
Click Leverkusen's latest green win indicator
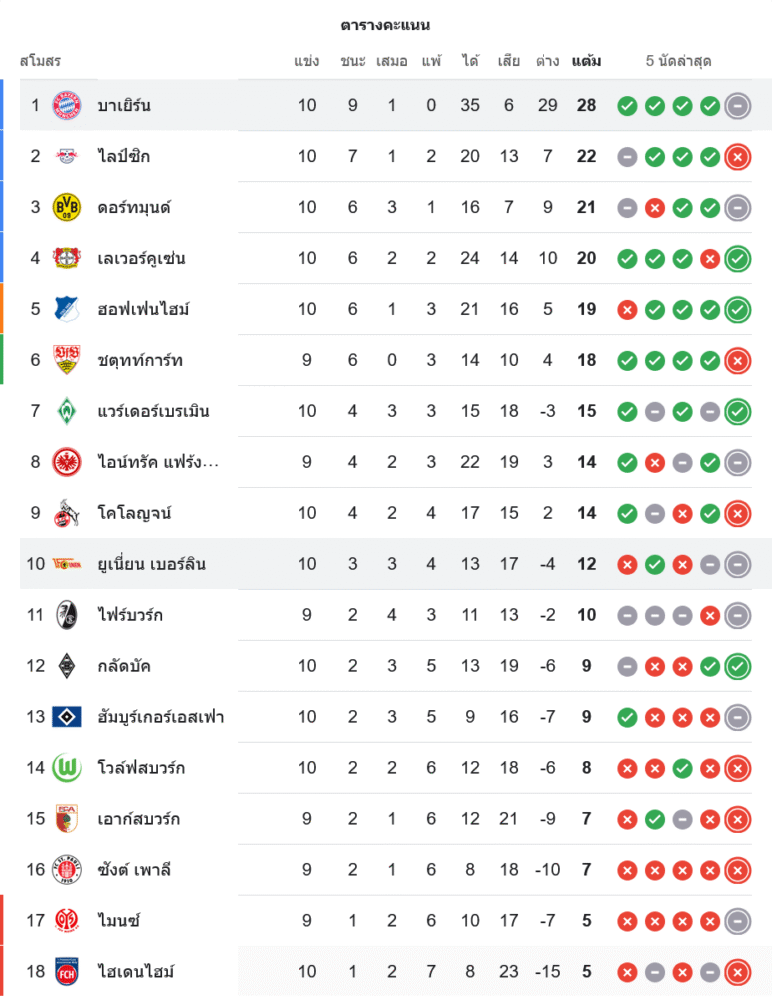pos(738,258)
